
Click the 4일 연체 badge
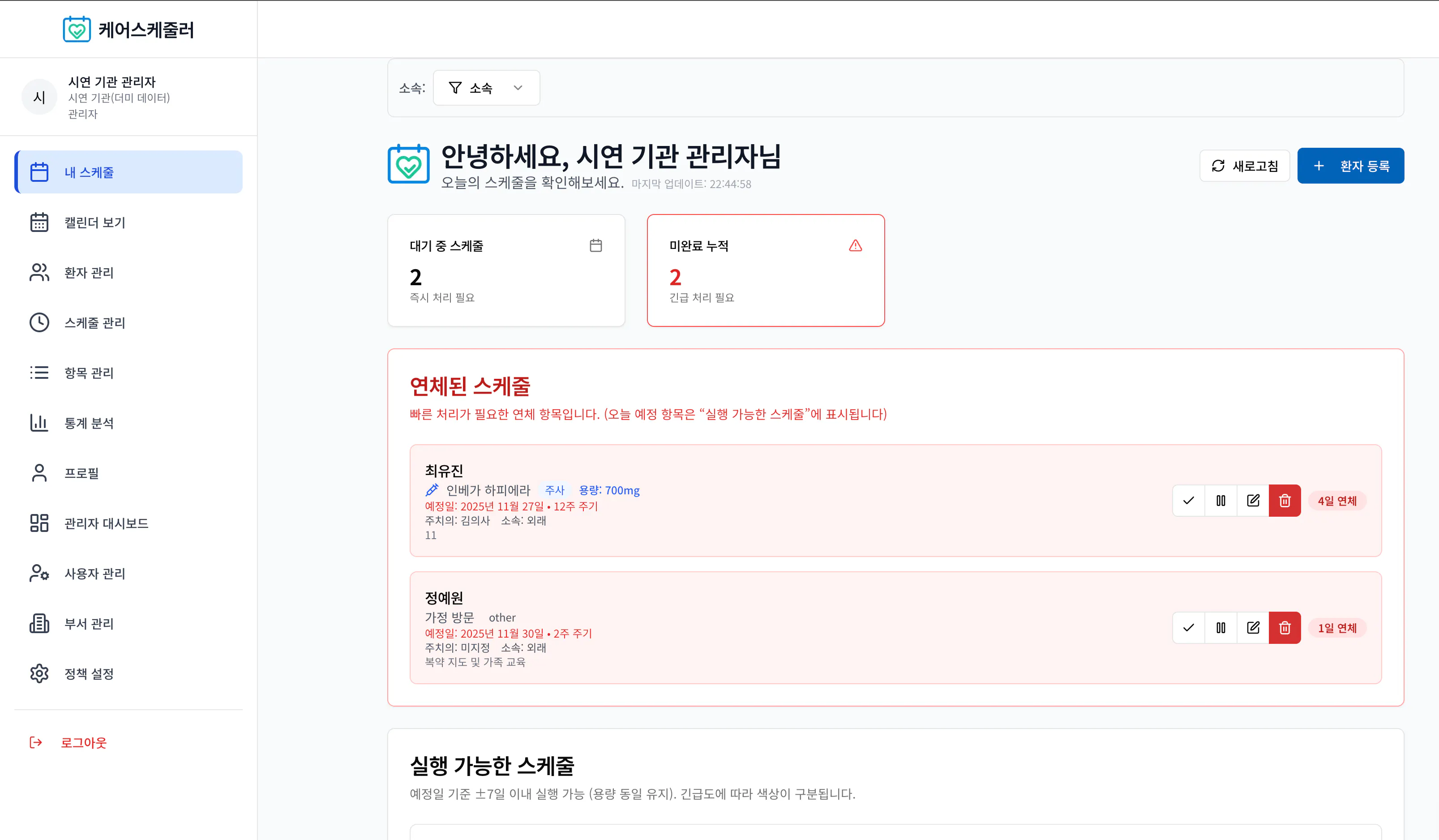[1337, 500]
